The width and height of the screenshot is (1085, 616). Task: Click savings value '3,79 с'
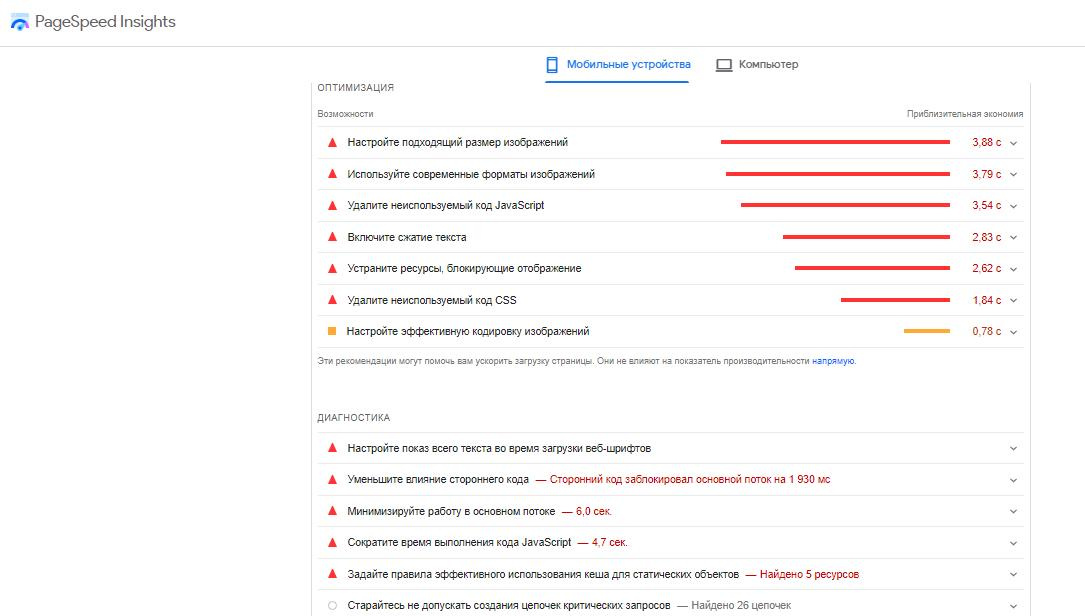[987, 174]
